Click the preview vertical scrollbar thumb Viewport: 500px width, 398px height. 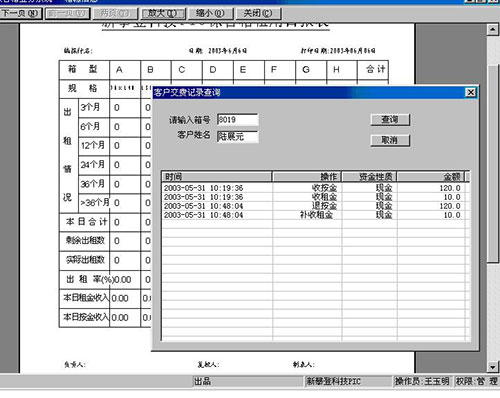[x=493, y=163]
